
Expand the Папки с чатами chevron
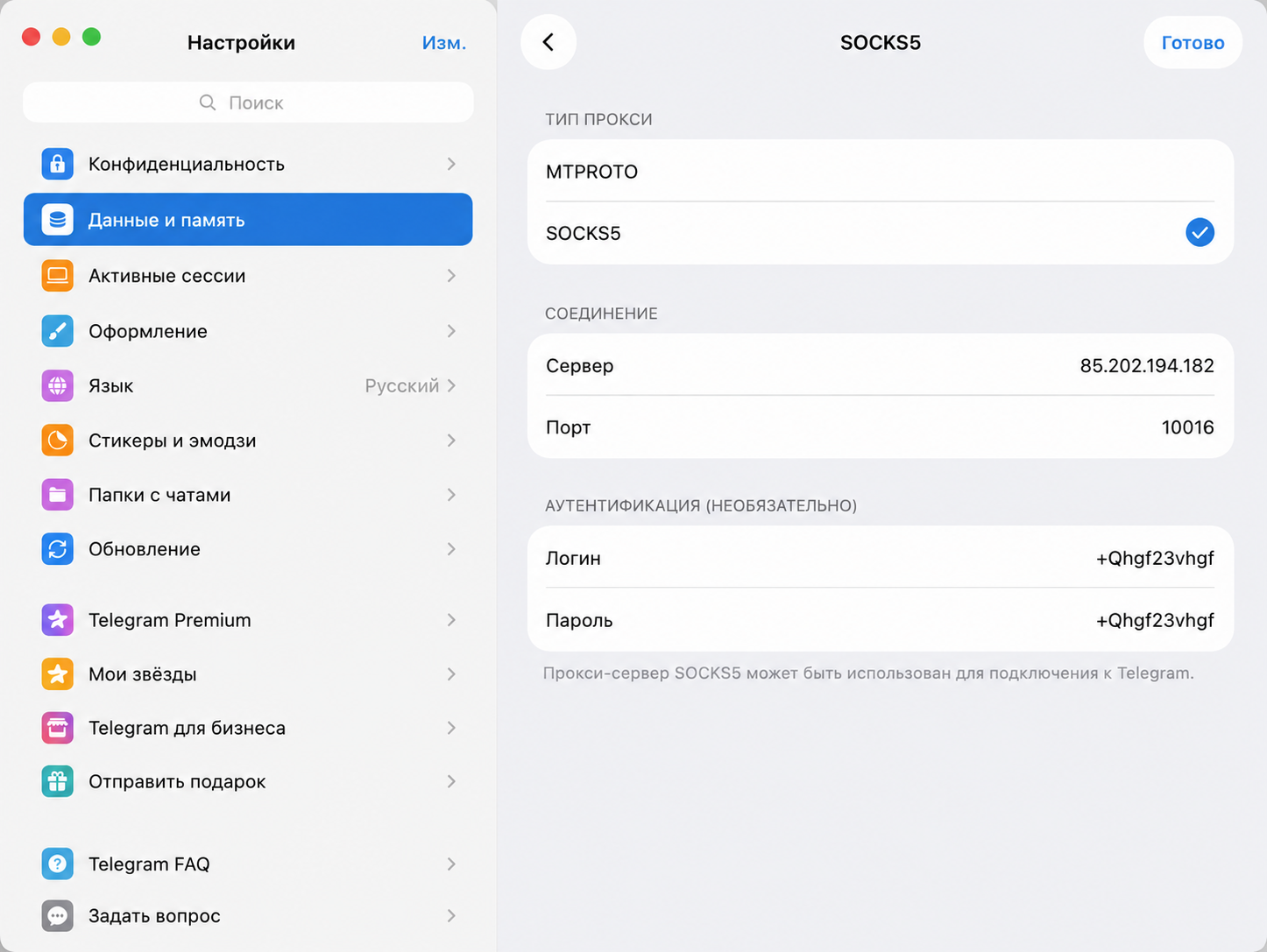pos(451,495)
